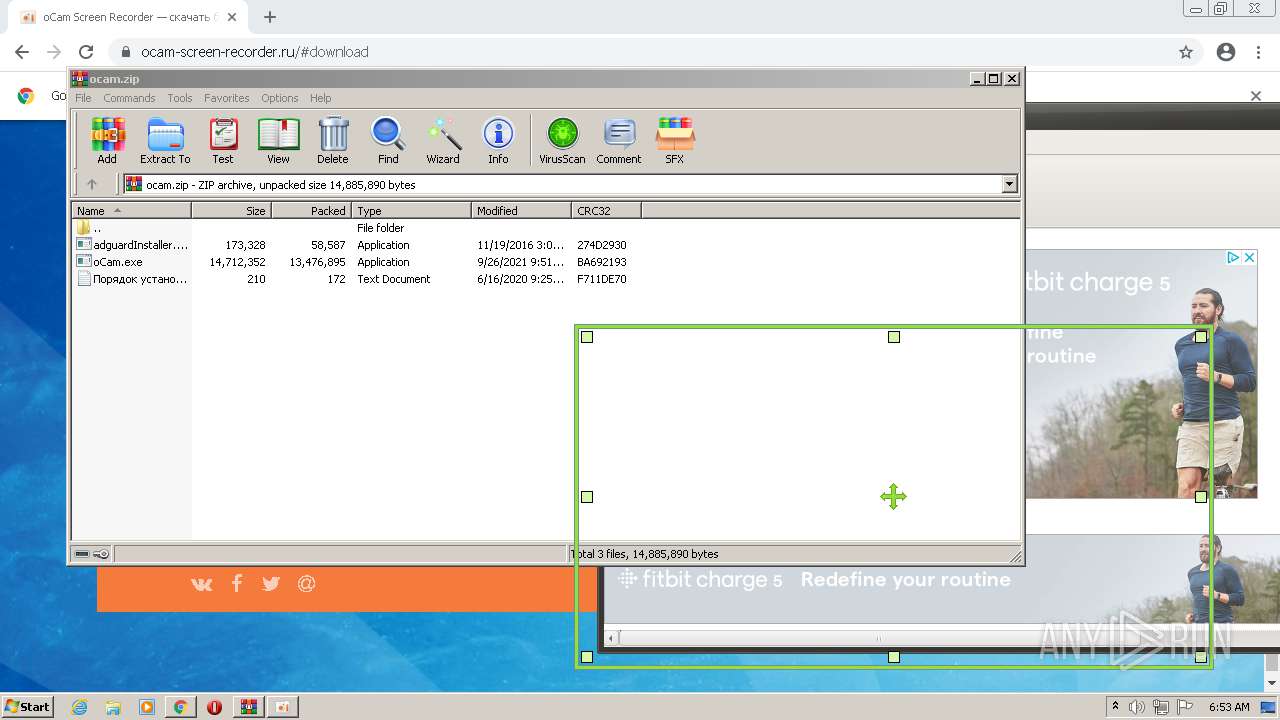This screenshot has width=1280, height=720.
Task: Click the Chrome forward navigation arrow
Action: (x=54, y=52)
